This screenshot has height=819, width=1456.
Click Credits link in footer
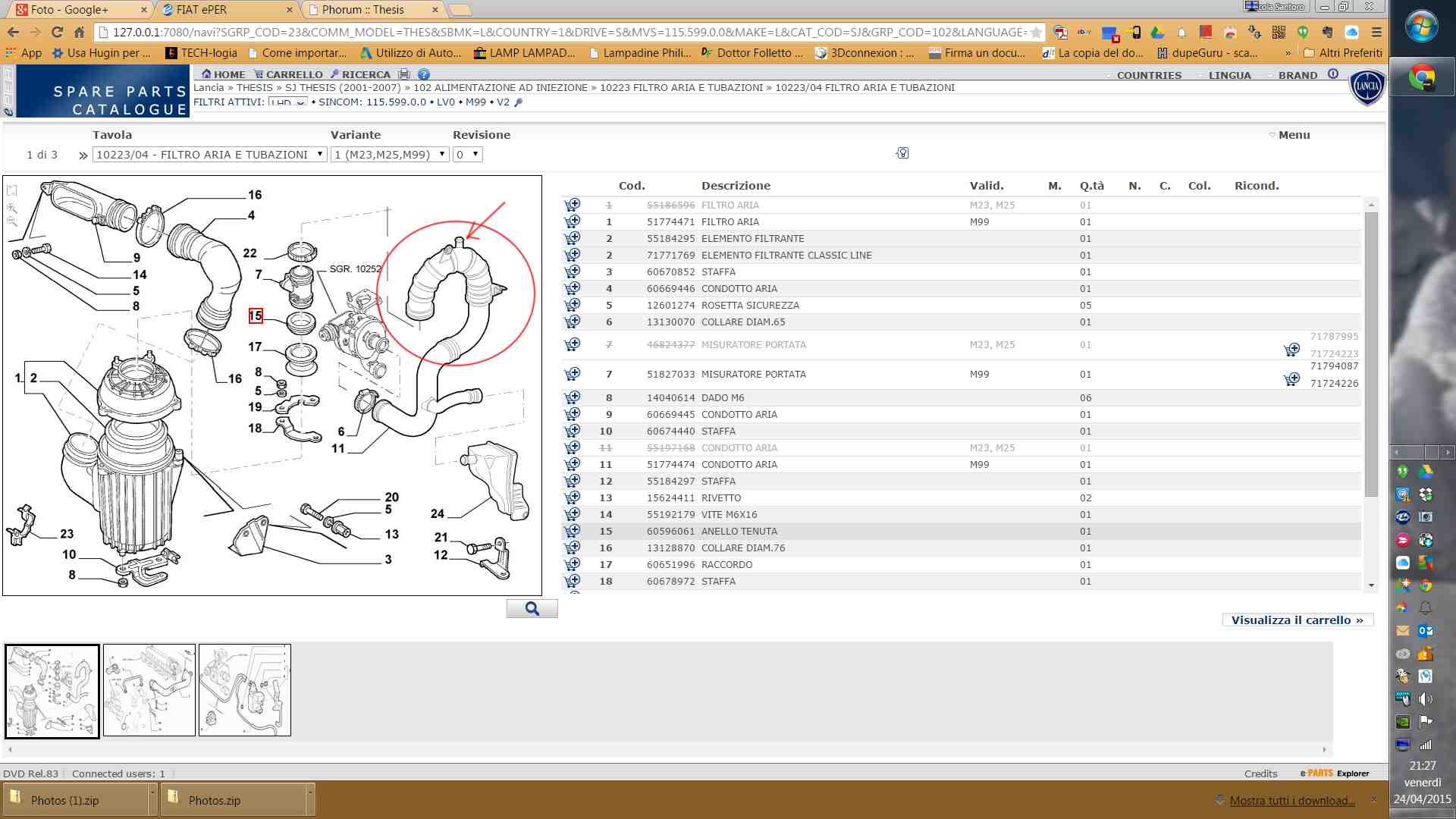(x=1260, y=773)
